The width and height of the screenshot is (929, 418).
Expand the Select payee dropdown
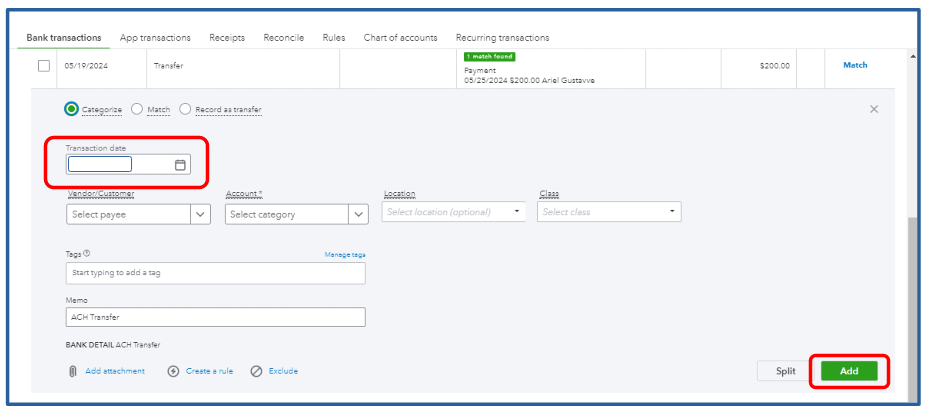[201, 214]
